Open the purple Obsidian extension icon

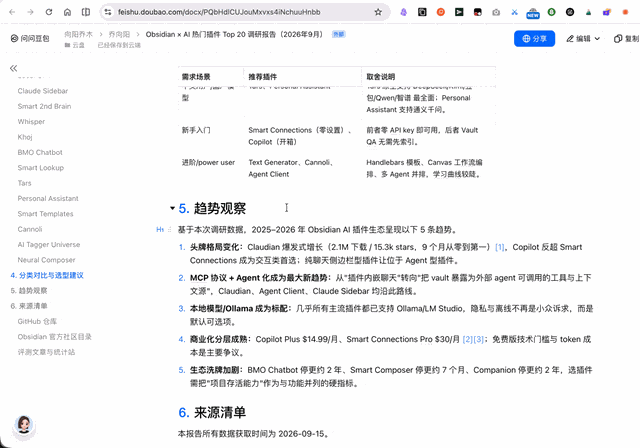tap(403, 12)
